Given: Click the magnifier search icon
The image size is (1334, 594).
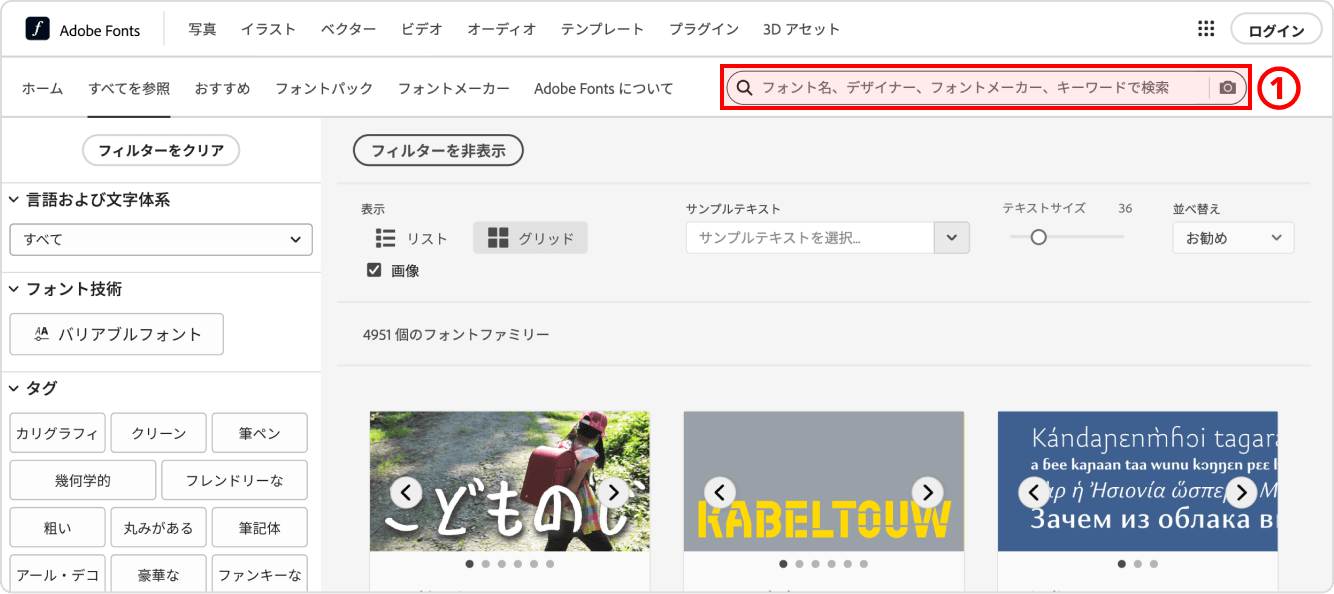Looking at the screenshot, I should point(744,88).
